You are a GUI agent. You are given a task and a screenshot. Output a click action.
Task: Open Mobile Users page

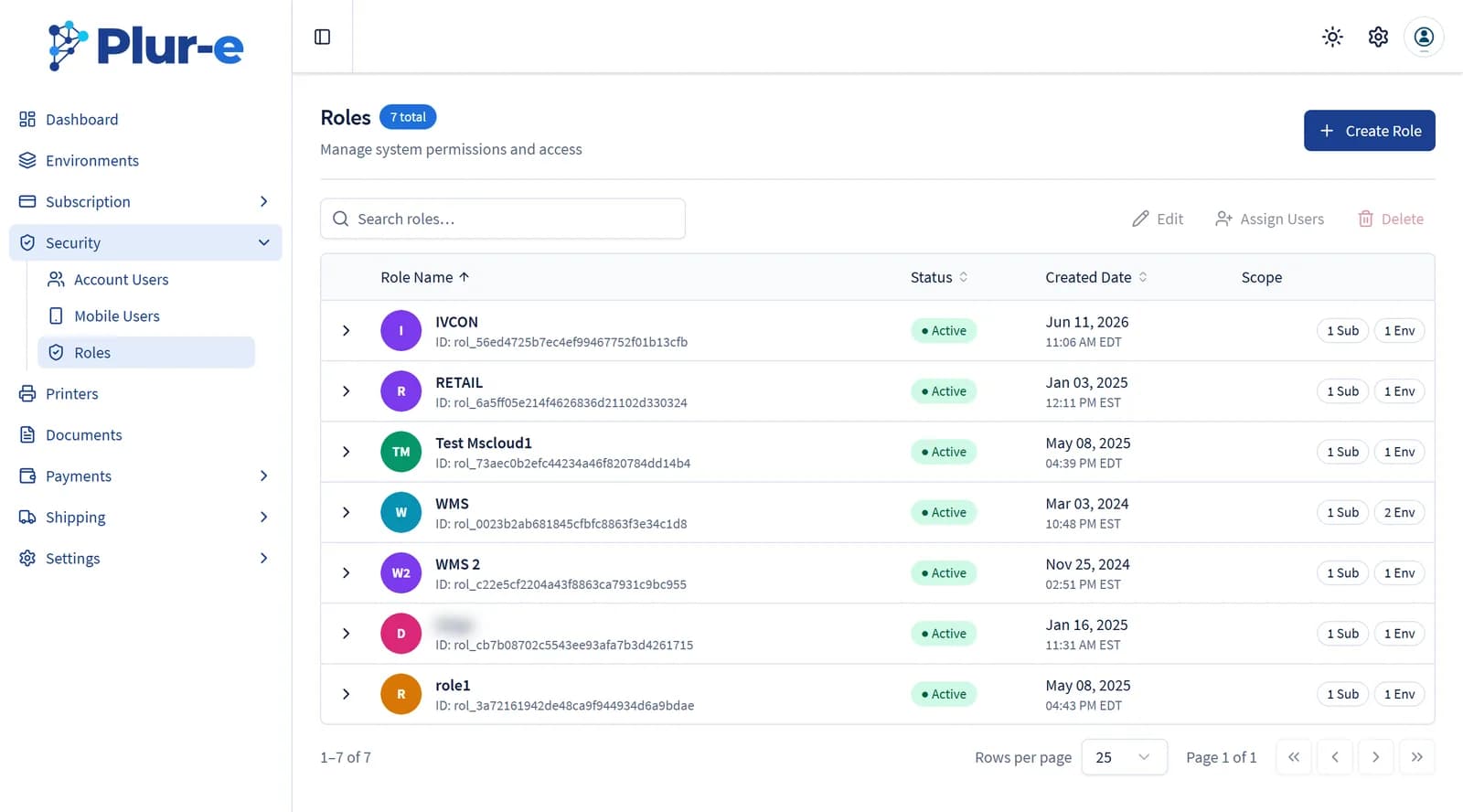[146, 315]
